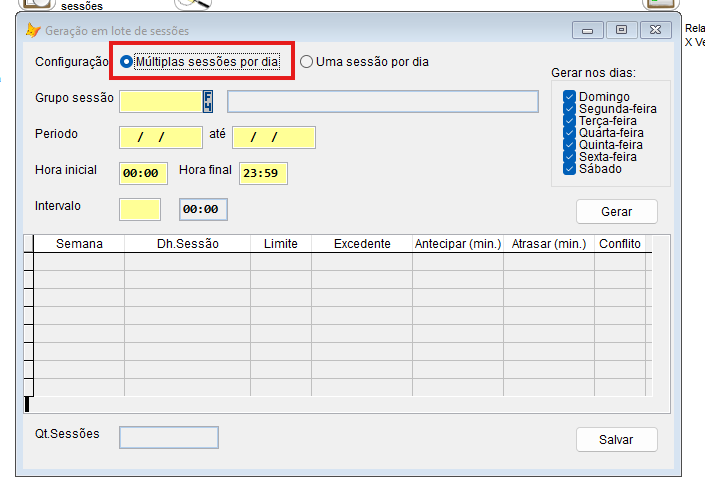Click the Periodo start date field
This screenshot has height=487, width=705.
(x=160, y=137)
